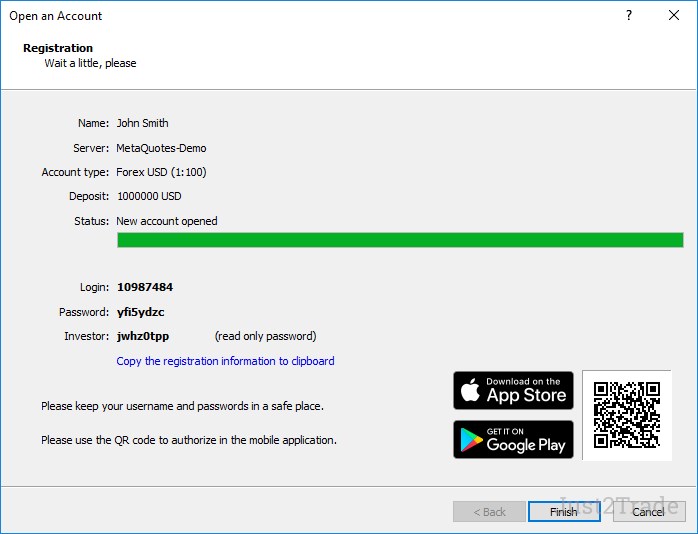Screen dimensions: 698x534
Task: Click the 'New account opened' status text
Action: pyautogui.click(x=167, y=221)
